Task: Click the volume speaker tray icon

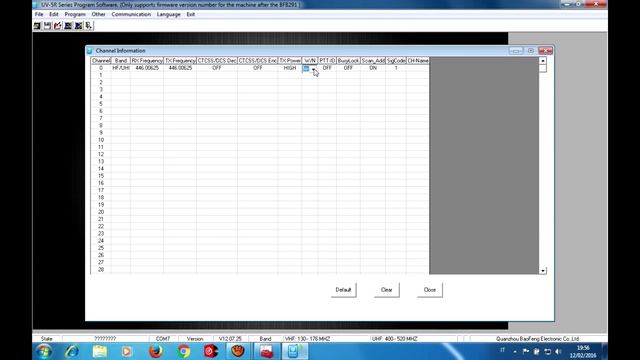Action: coord(558,351)
